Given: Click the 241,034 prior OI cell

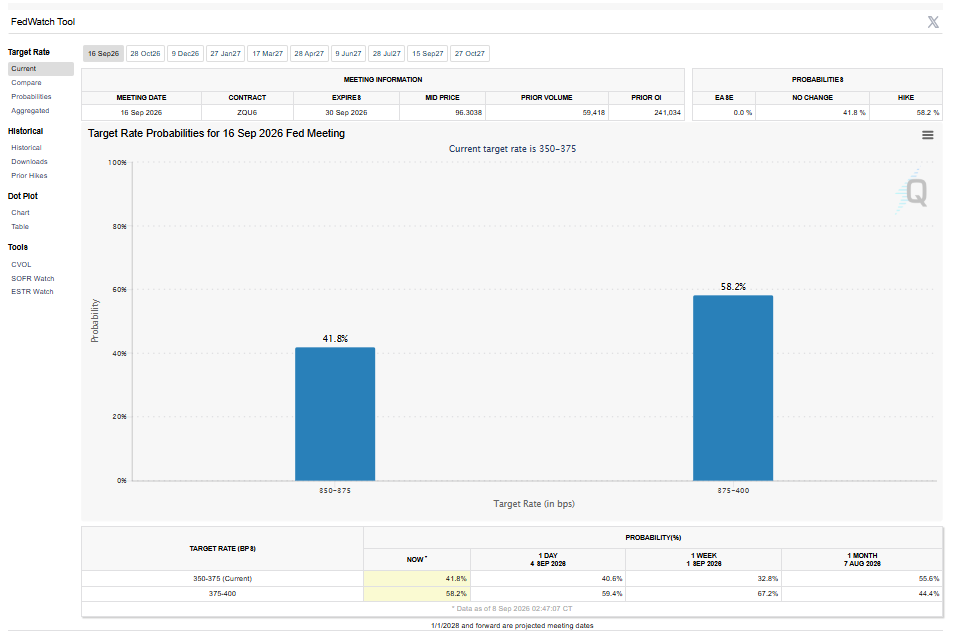Looking at the screenshot, I should click(x=646, y=113).
